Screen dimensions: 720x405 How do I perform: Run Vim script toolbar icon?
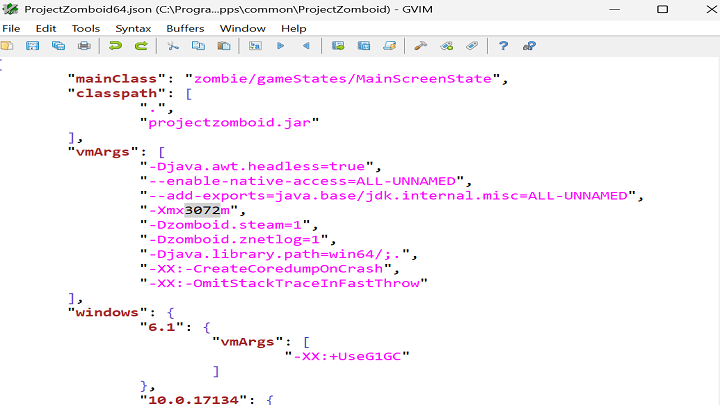click(x=390, y=46)
